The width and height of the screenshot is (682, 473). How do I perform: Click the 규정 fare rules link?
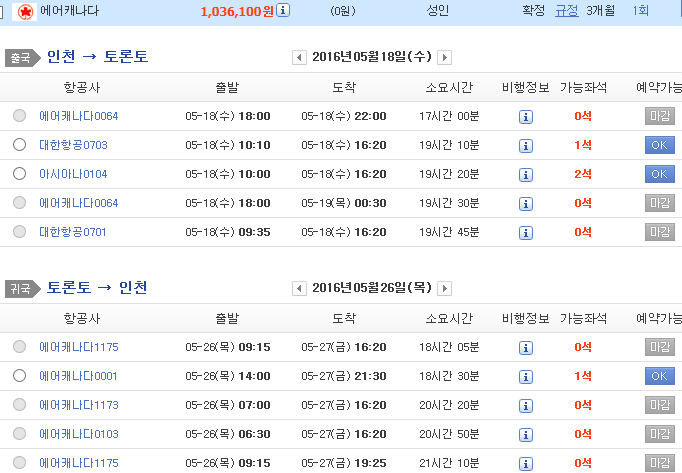(x=567, y=10)
